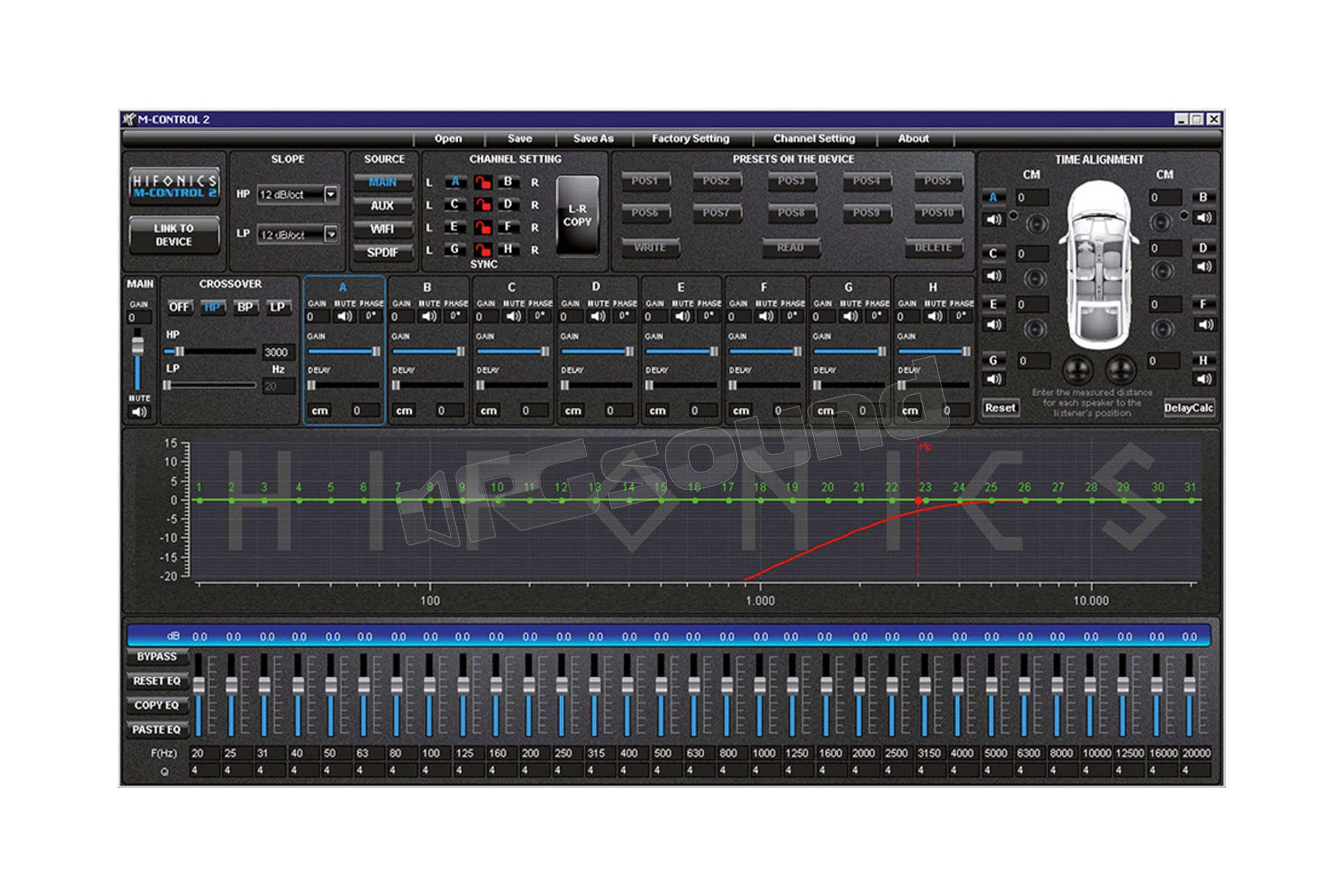Set crossover mode to HP
Screen dimensions: 1344x896
coord(212,307)
